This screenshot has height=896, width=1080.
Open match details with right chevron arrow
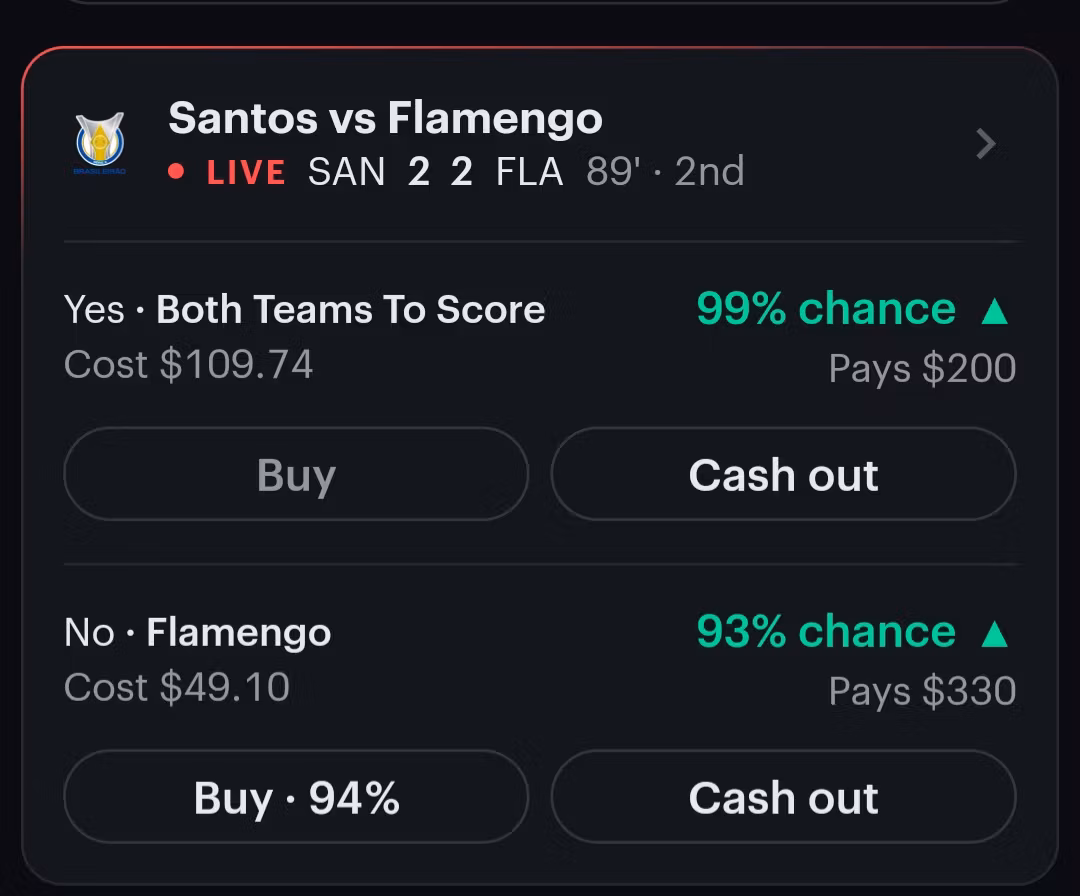click(x=986, y=143)
